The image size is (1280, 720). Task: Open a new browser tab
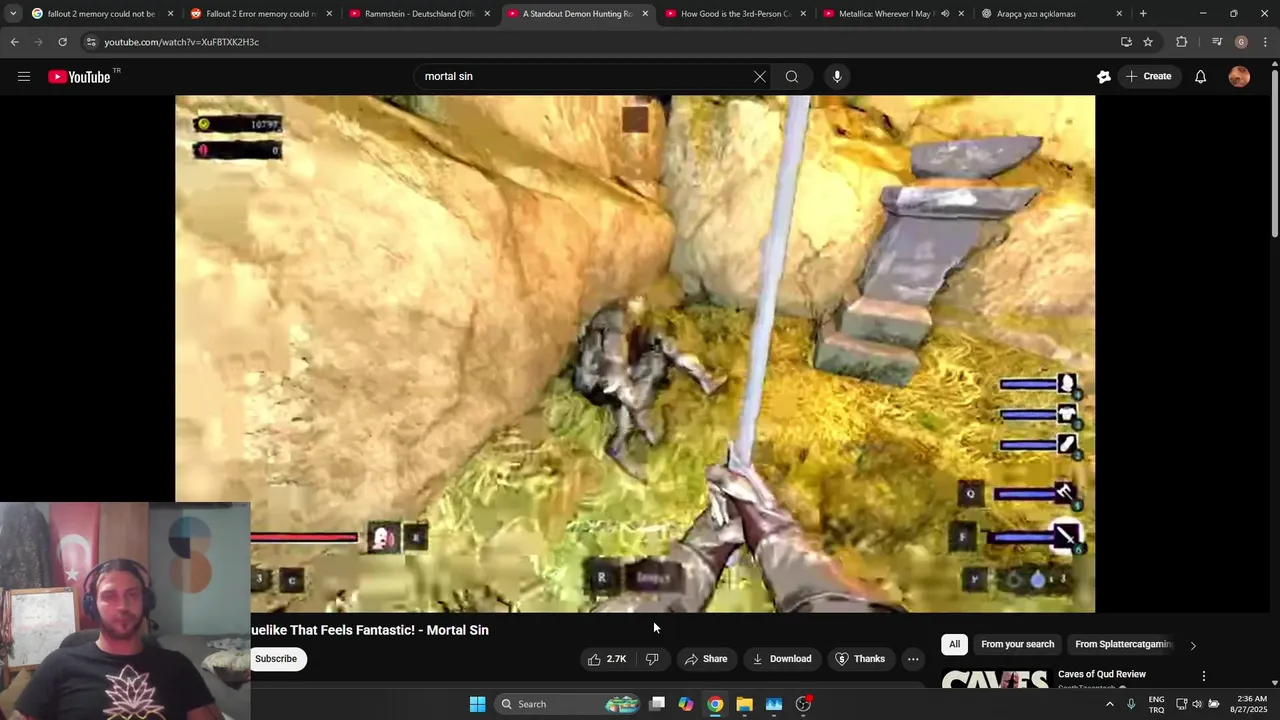[x=1143, y=14]
